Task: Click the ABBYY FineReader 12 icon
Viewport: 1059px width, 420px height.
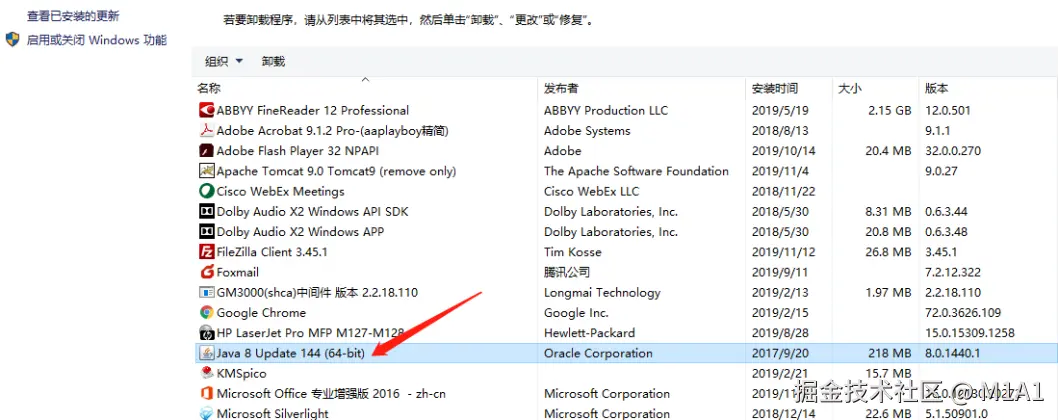Action: [206, 110]
